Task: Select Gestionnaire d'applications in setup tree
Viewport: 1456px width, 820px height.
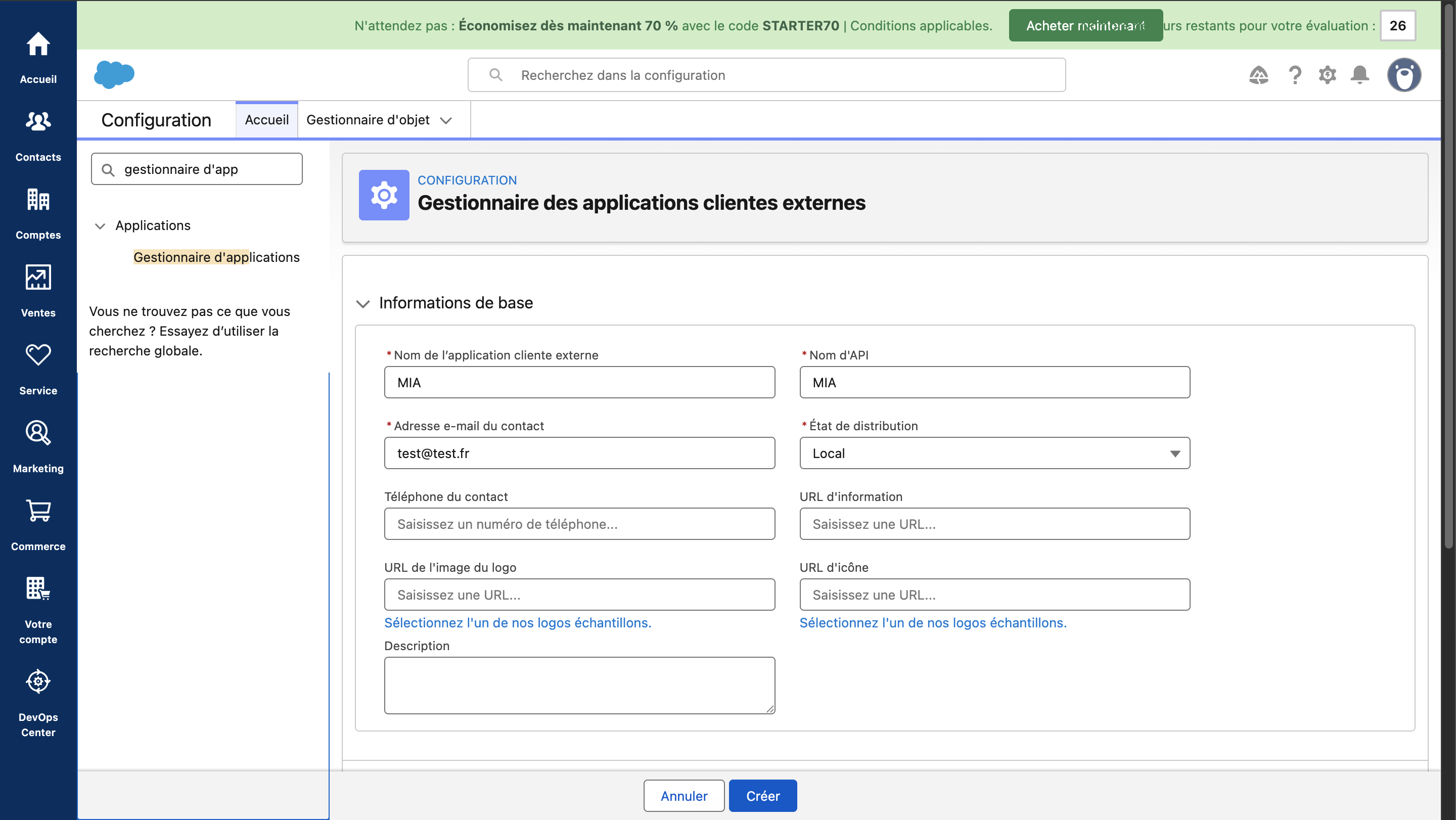Action: pyautogui.click(x=216, y=257)
